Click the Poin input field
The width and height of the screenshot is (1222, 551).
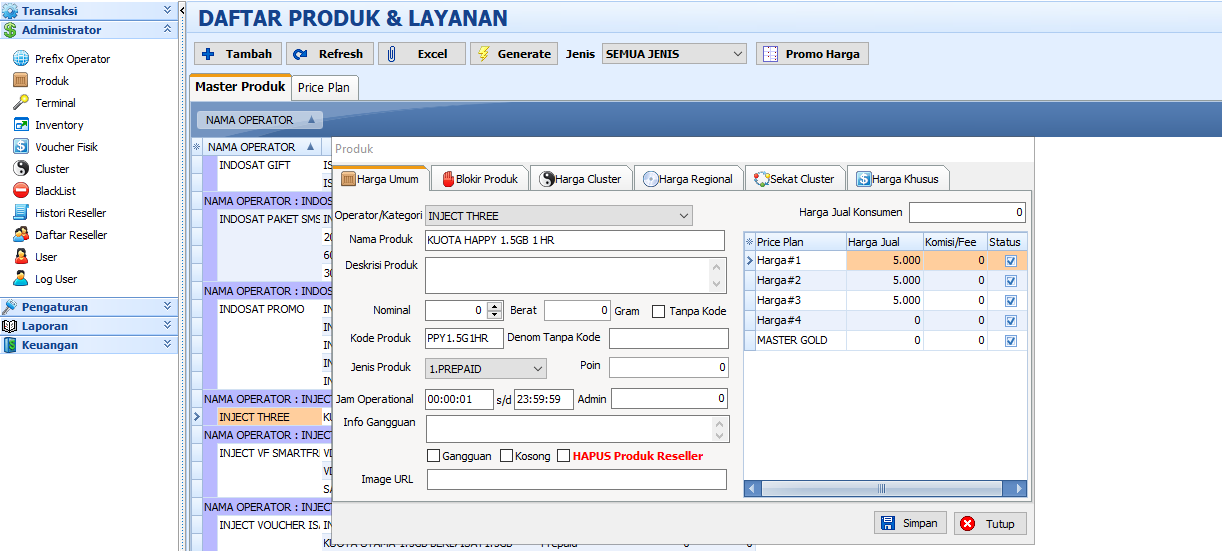[669, 367]
